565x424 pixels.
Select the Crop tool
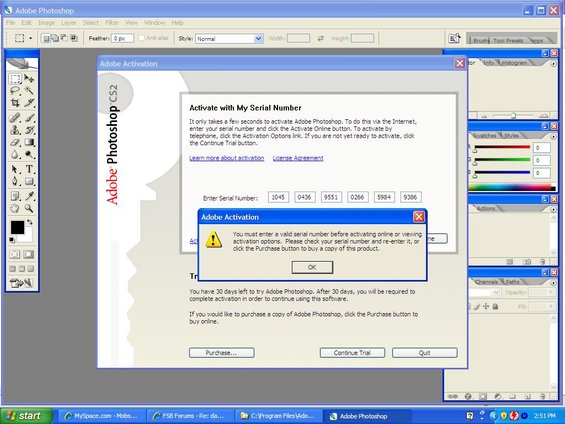(x=15, y=103)
